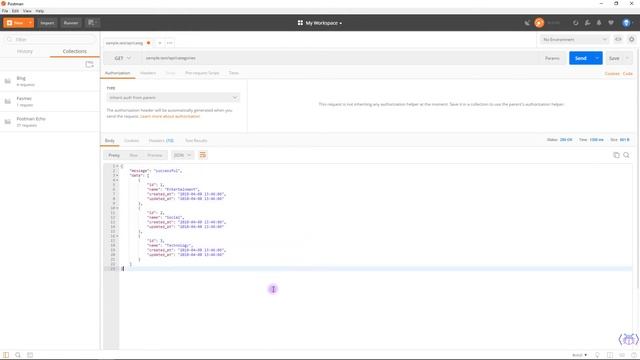
Task: Open the File menu
Action: pyautogui.click(x=5, y=11)
